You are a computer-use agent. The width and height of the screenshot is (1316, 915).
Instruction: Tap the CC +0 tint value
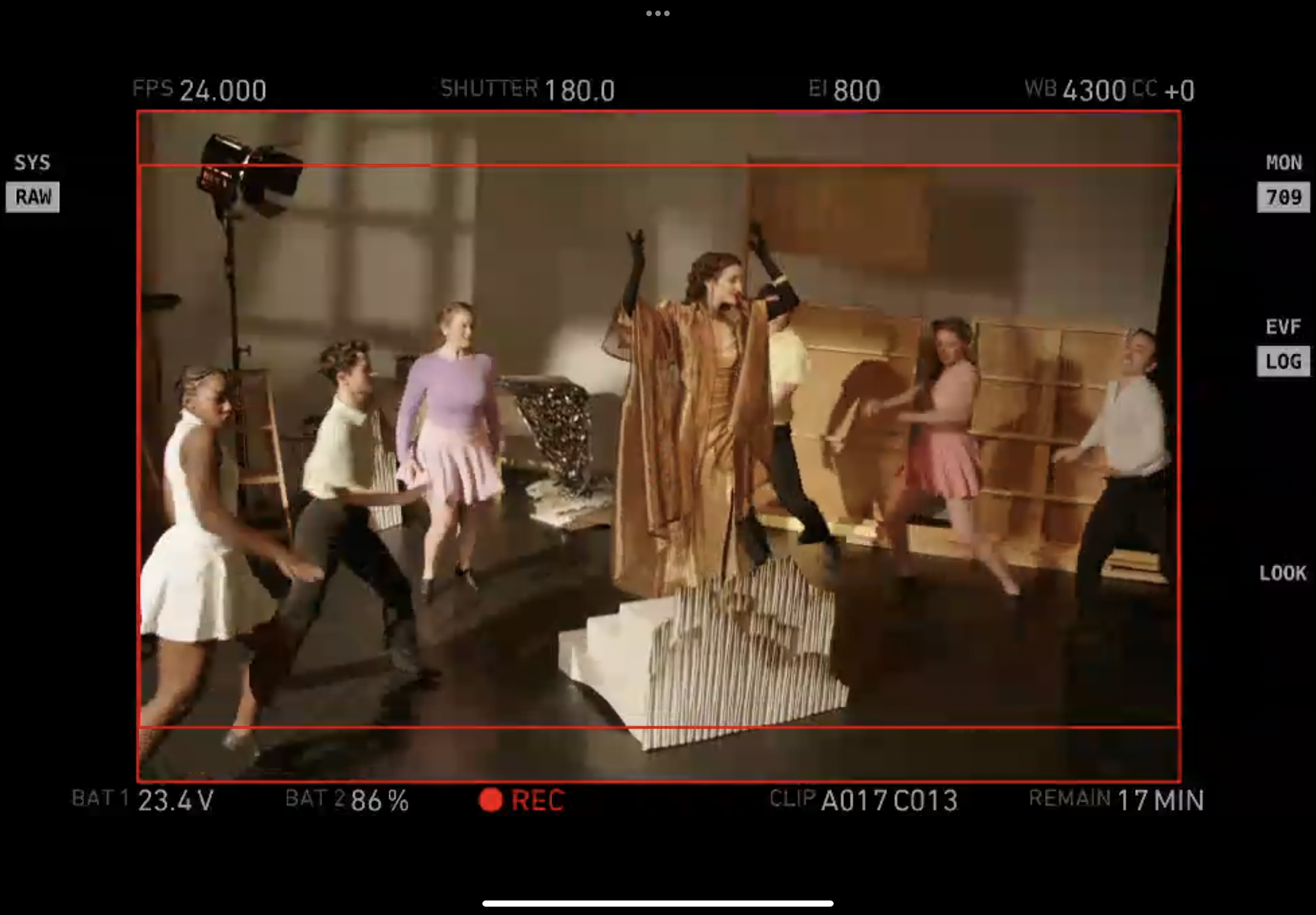pyautogui.click(x=1165, y=90)
